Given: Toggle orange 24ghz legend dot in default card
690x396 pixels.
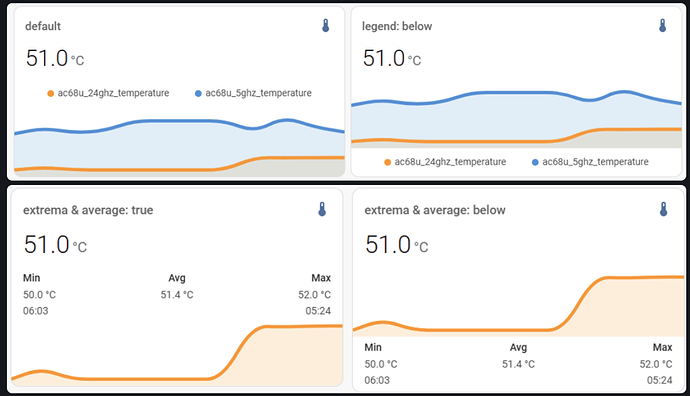Looking at the screenshot, I should coord(51,93).
